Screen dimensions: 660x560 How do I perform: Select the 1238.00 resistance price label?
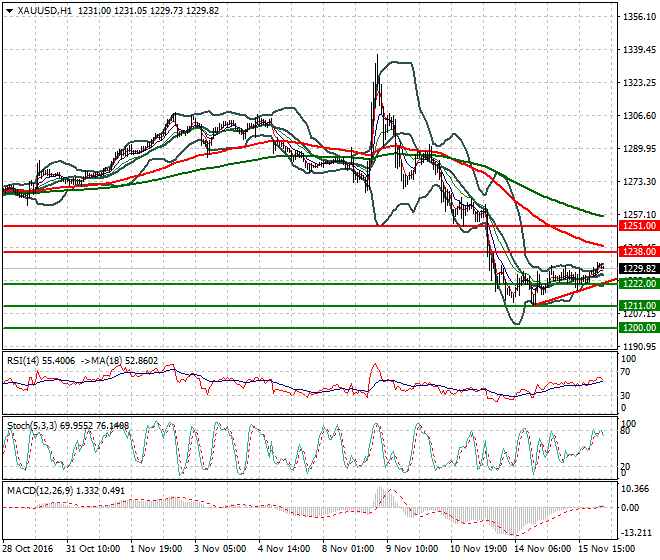[x=639, y=252]
